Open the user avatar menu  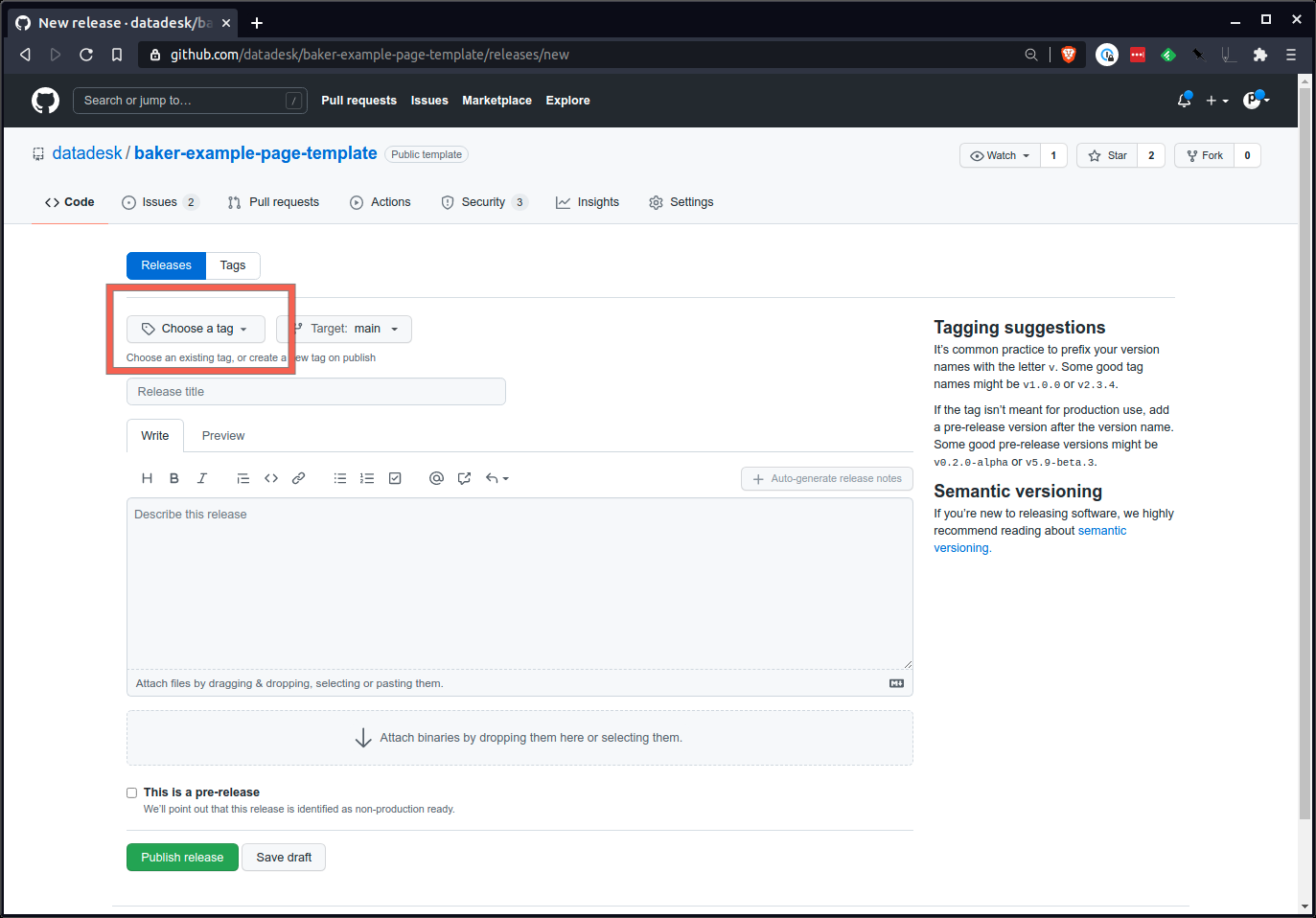1256,100
